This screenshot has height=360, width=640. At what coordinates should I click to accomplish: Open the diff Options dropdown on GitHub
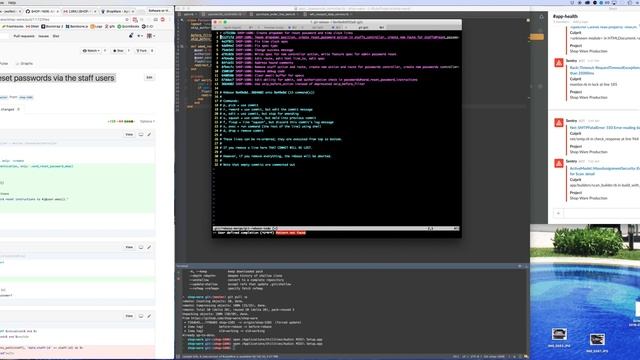[147, 121]
